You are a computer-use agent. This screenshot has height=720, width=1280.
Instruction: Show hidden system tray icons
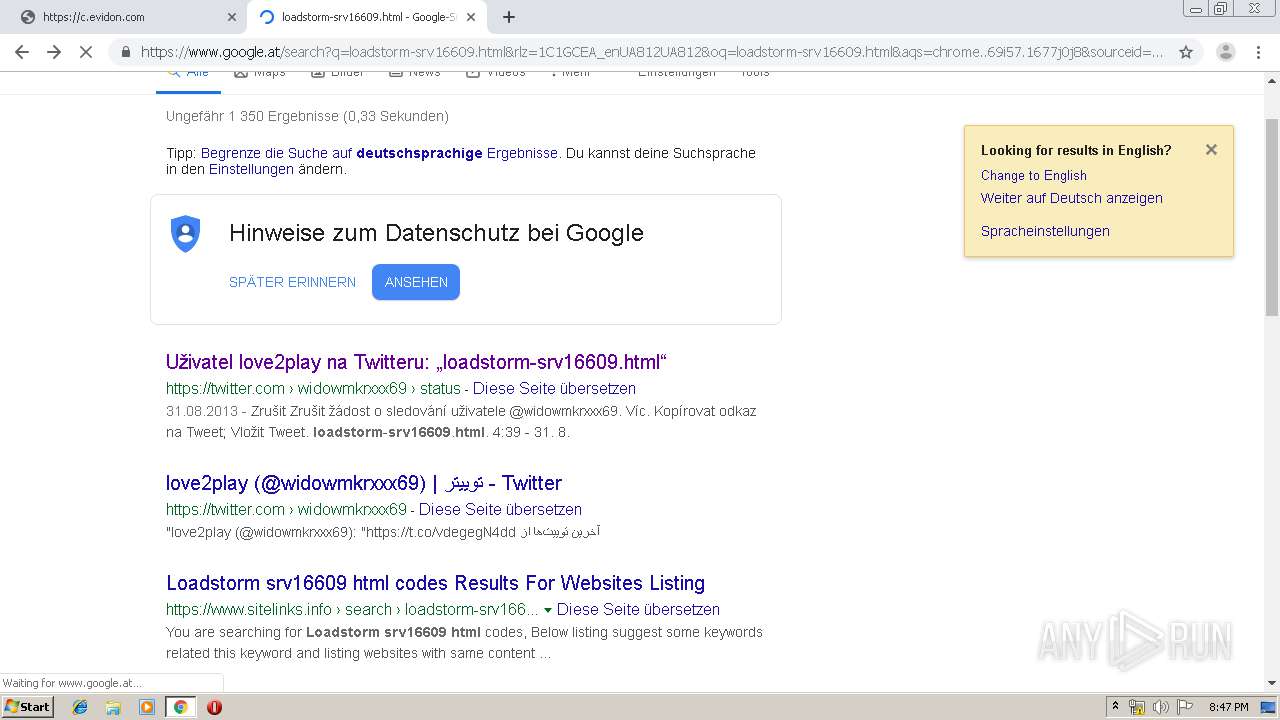1115,707
